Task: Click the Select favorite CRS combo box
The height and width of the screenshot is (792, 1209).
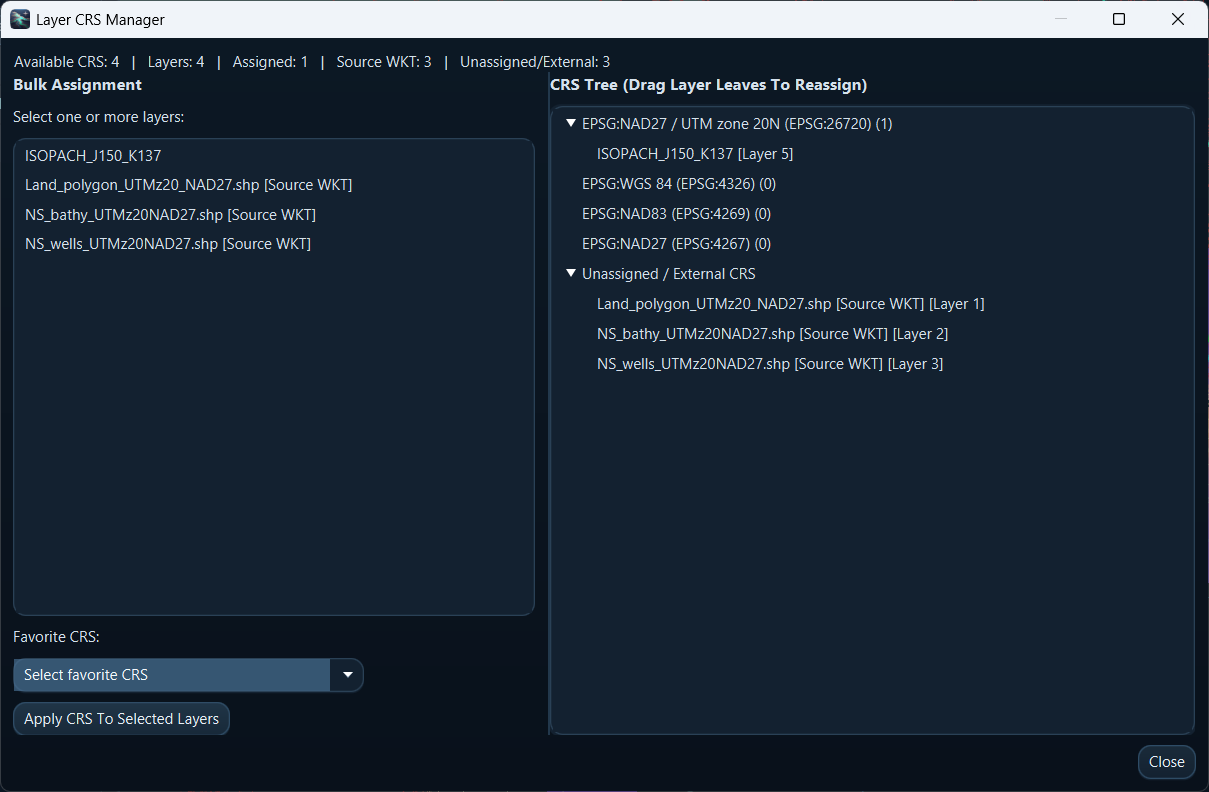Action: [x=188, y=675]
